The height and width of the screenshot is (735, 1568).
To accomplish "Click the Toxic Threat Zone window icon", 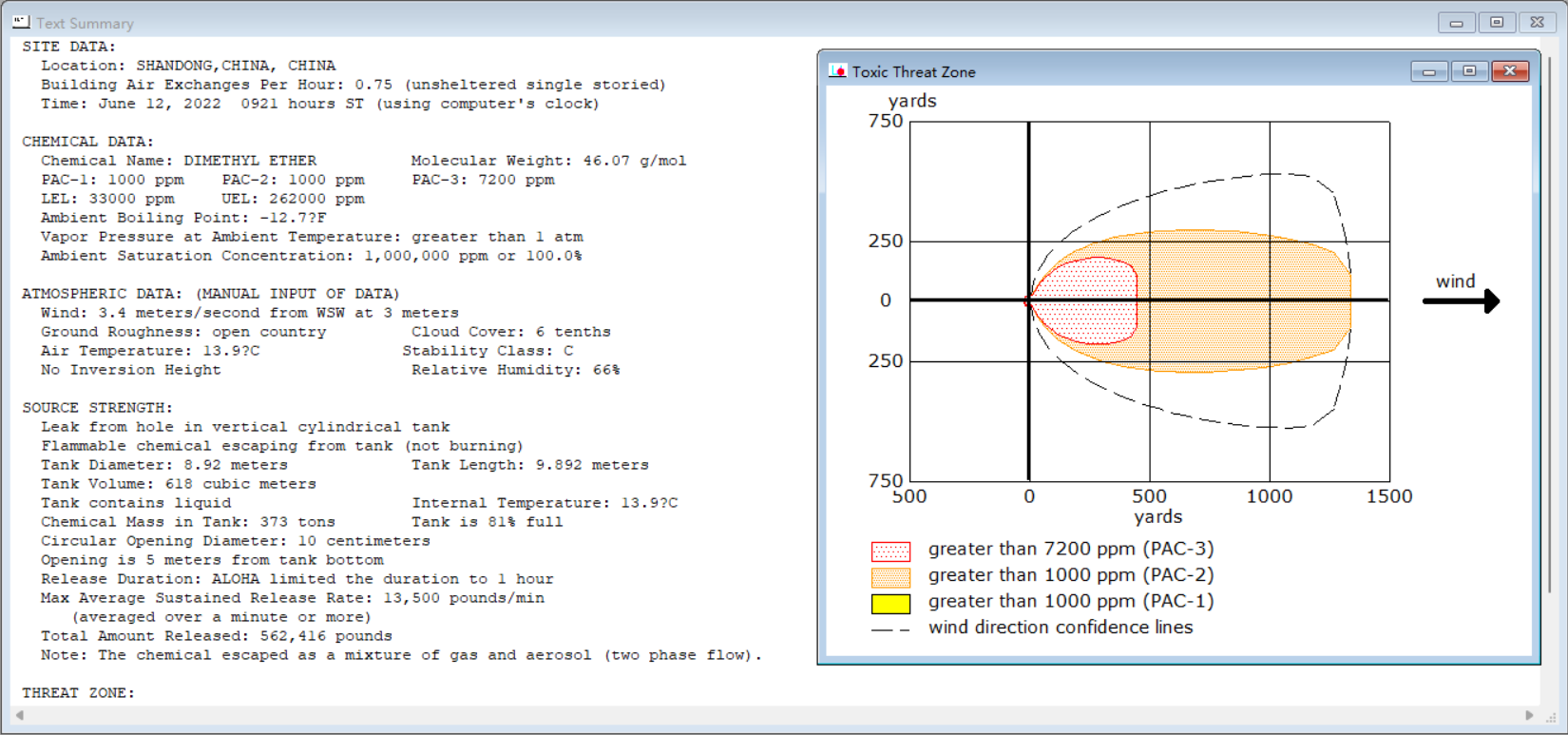I will [837, 71].
